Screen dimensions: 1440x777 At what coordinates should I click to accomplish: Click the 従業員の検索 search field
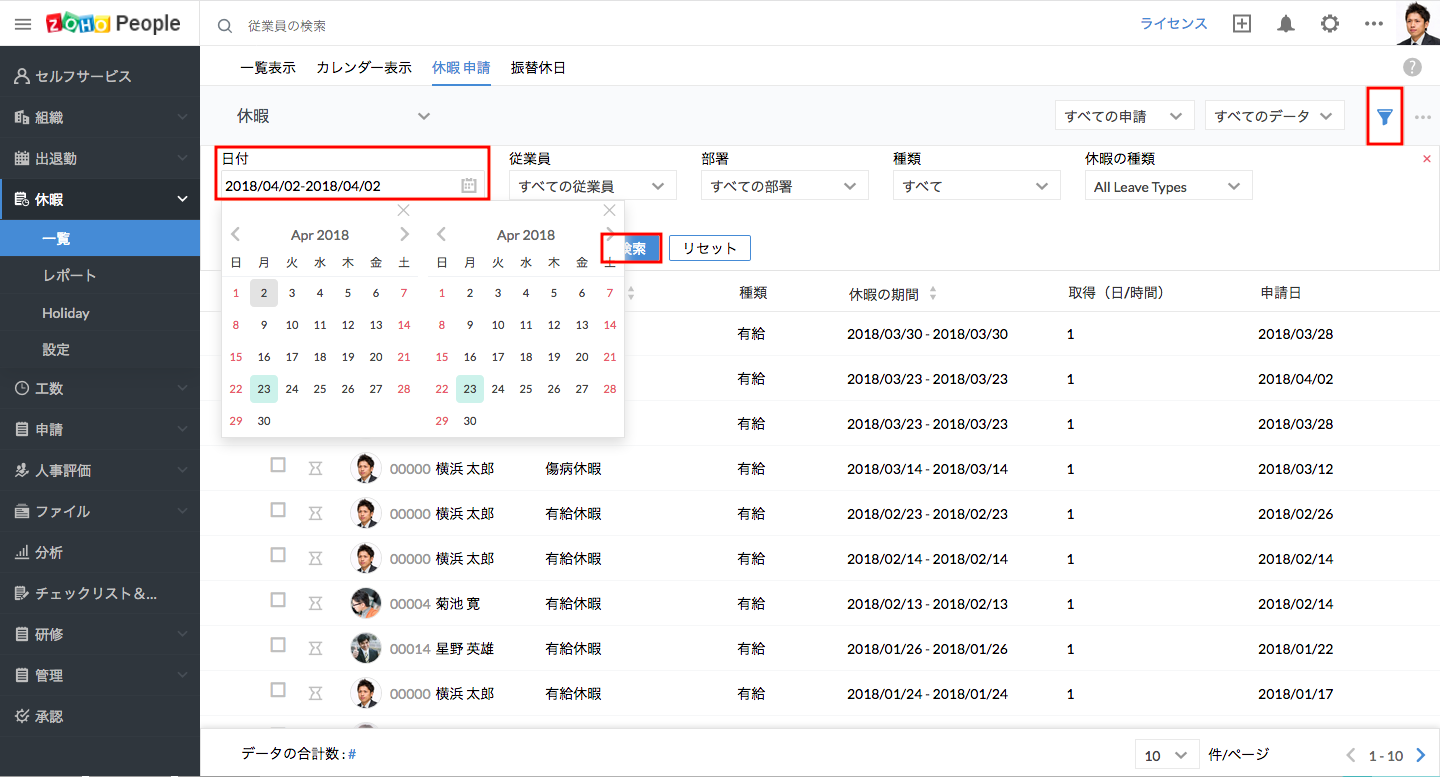(x=400, y=25)
